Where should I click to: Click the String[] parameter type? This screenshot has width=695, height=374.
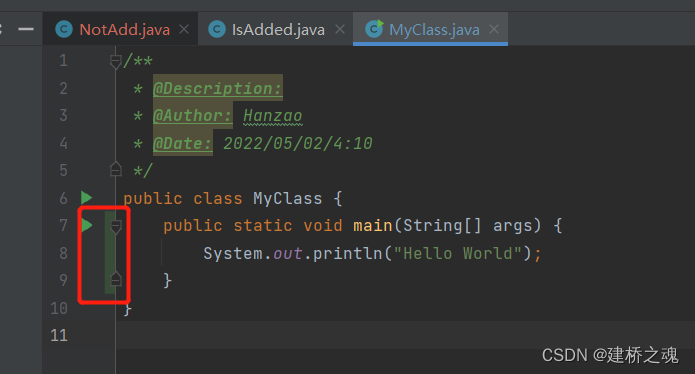pos(442,226)
